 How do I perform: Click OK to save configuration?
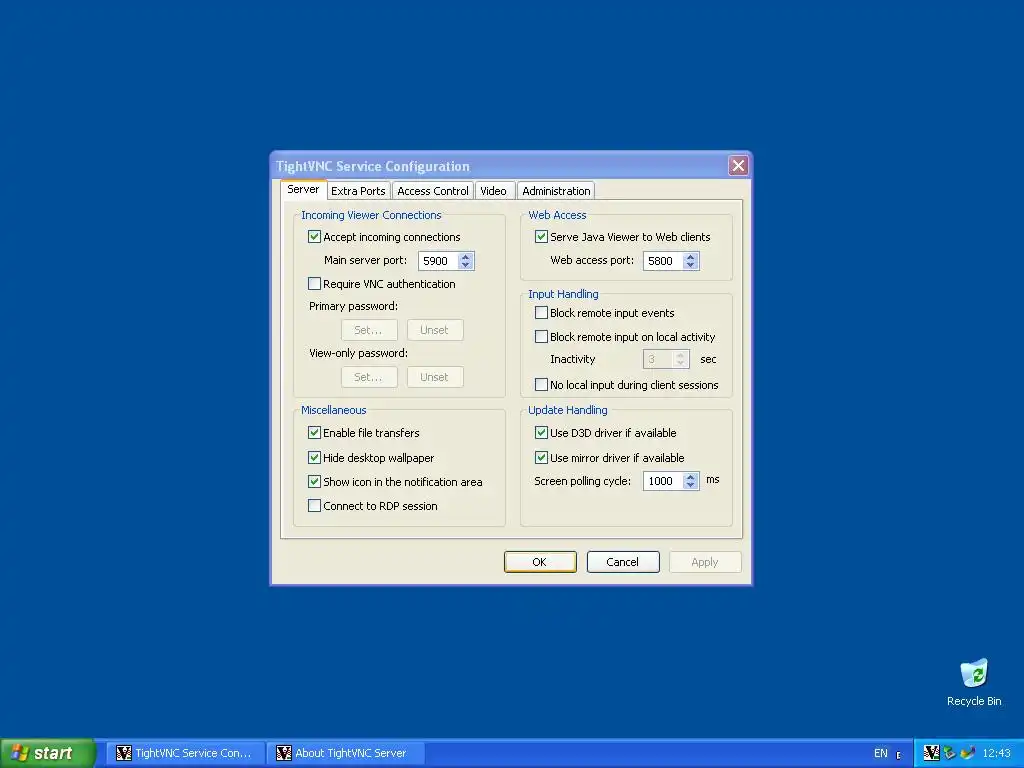(540, 562)
